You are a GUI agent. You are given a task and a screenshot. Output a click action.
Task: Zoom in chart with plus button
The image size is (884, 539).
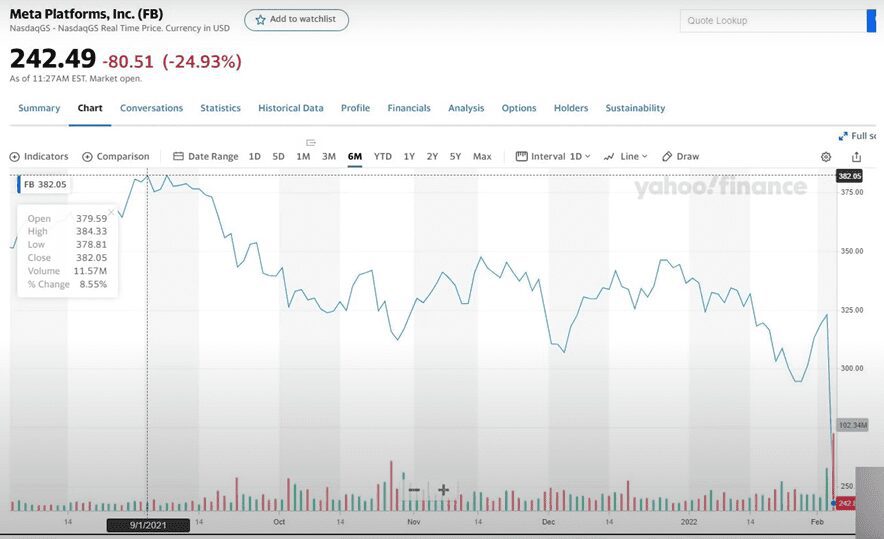click(443, 490)
